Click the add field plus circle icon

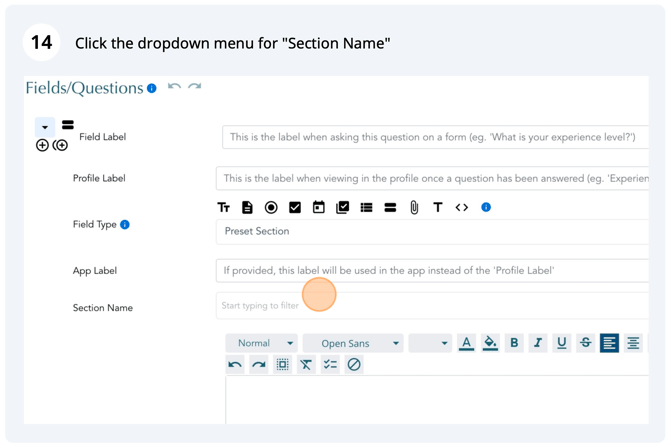tap(42, 145)
